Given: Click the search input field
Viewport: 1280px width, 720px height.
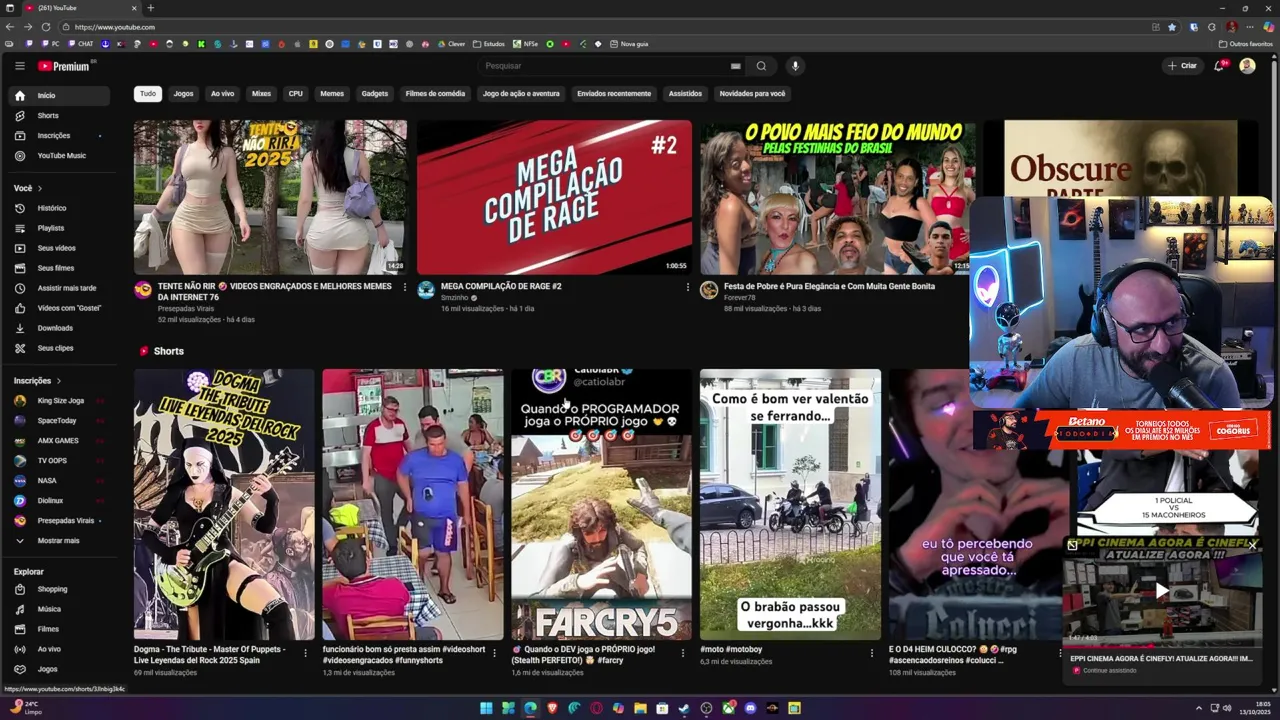Looking at the screenshot, I should tap(604, 66).
